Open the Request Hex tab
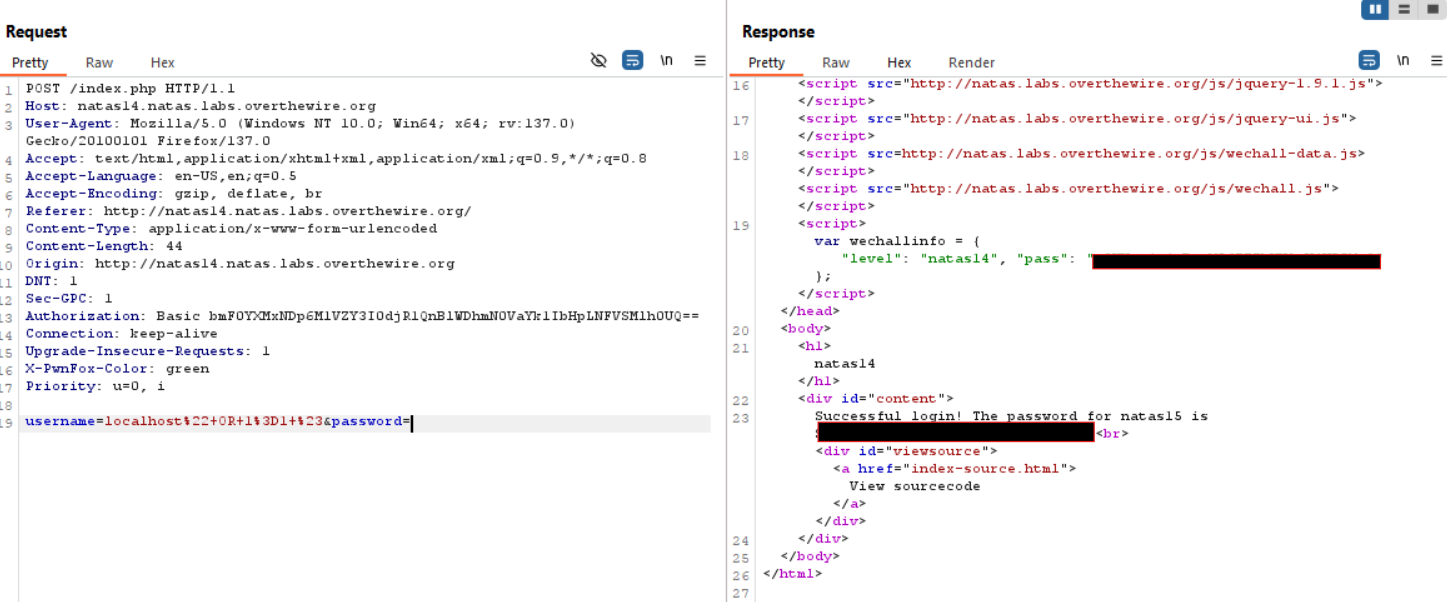Image resolution: width=1447 pixels, height=602 pixels. 162,63
